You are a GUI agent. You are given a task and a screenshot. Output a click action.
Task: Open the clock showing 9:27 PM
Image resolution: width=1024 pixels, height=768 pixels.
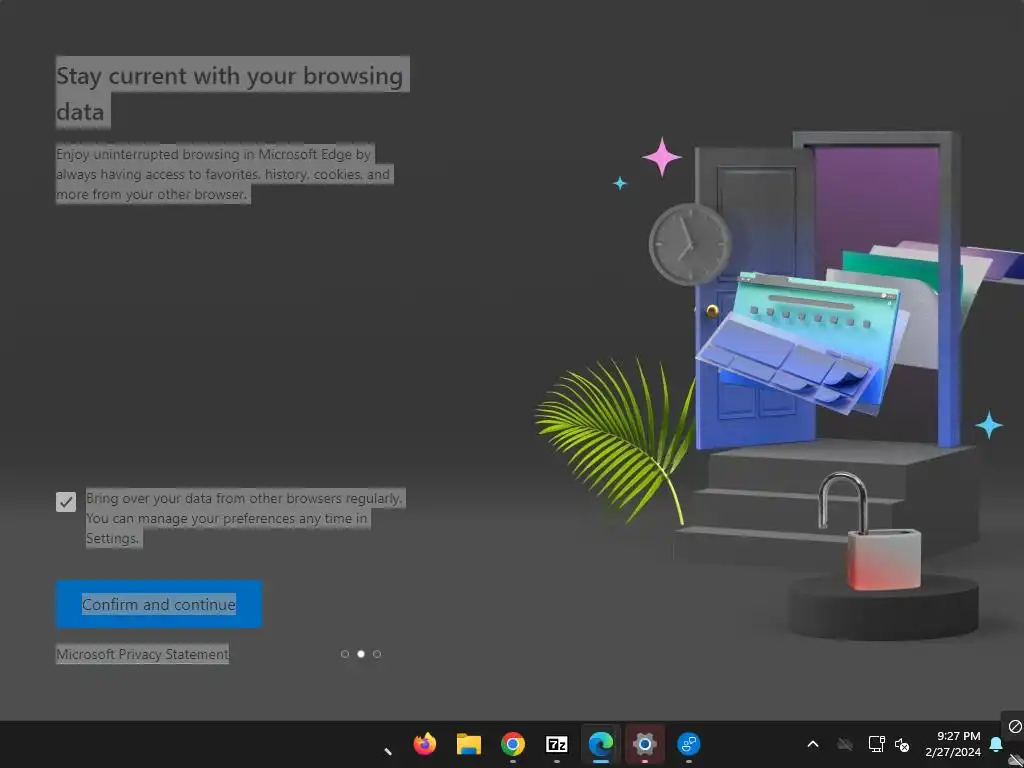point(953,744)
